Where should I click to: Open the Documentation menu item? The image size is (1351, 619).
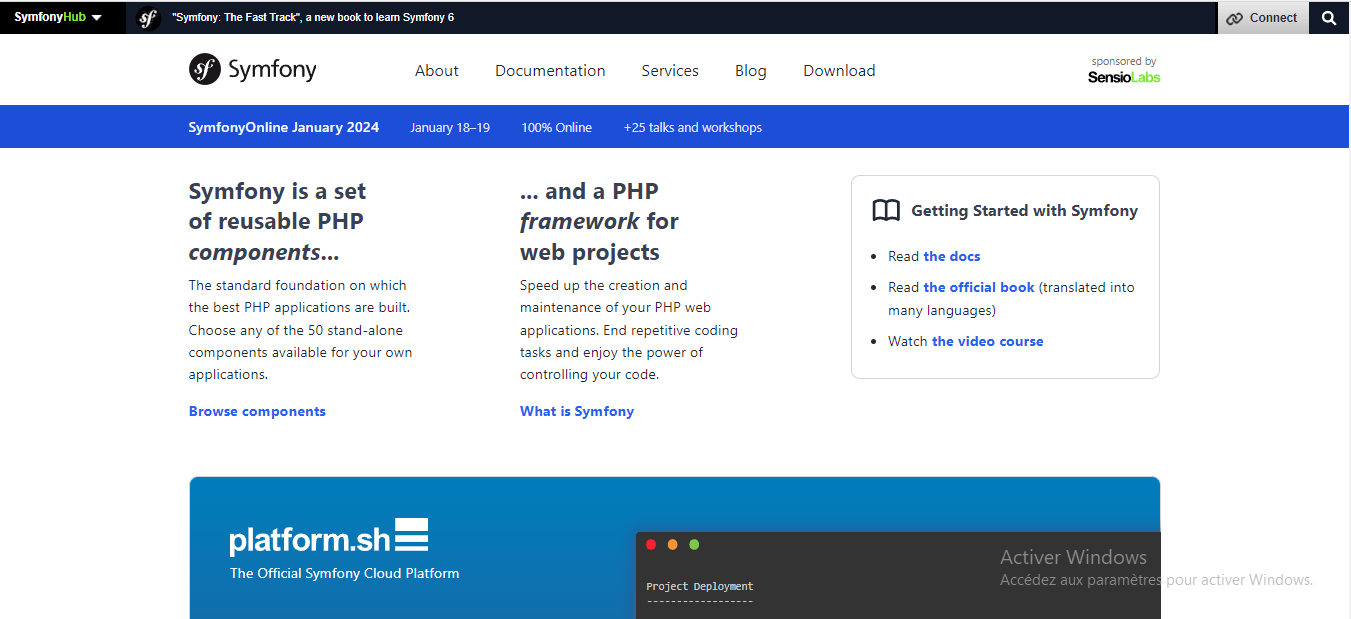click(550, 71)
